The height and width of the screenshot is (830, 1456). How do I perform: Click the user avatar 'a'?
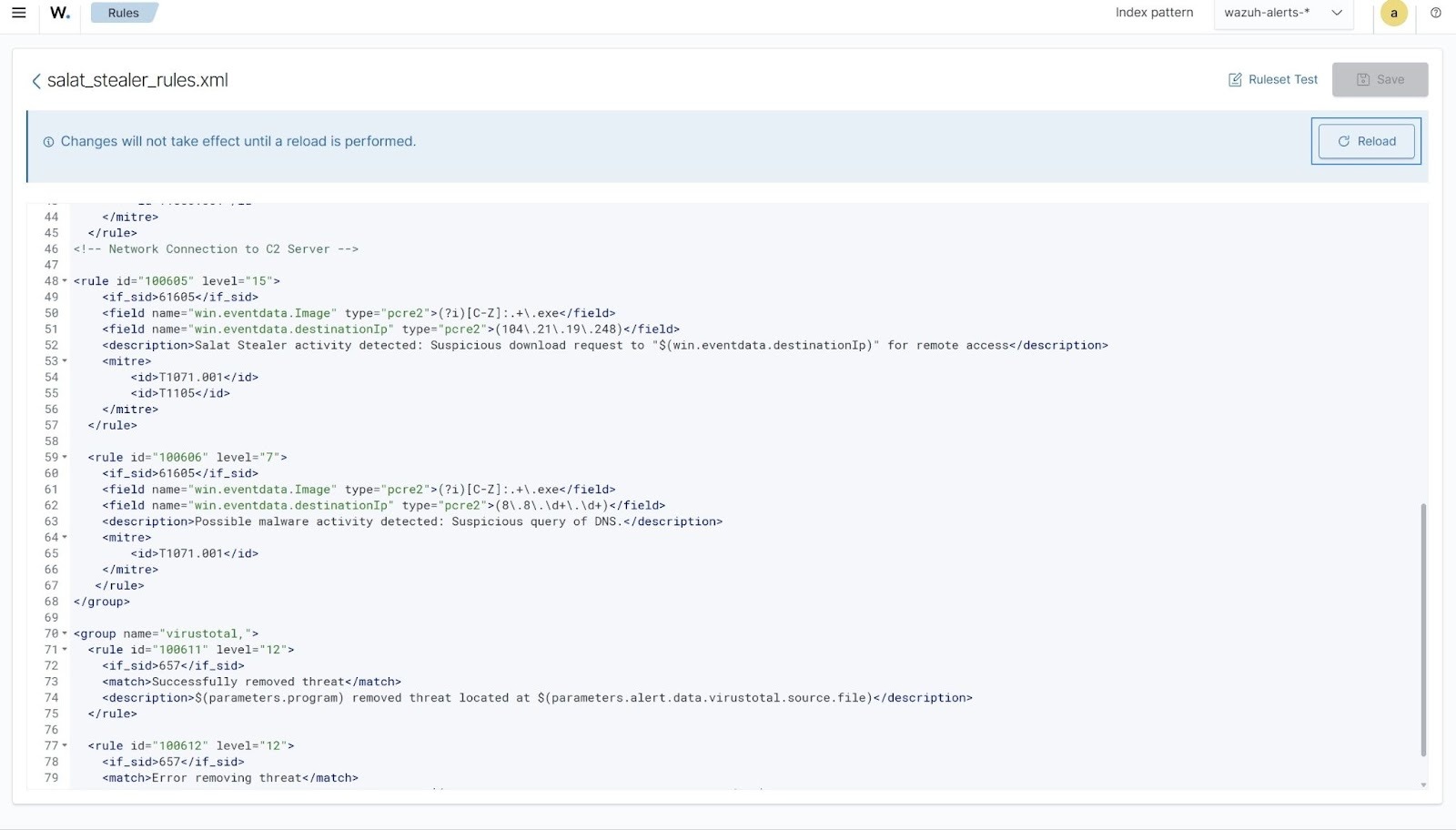1393,13
